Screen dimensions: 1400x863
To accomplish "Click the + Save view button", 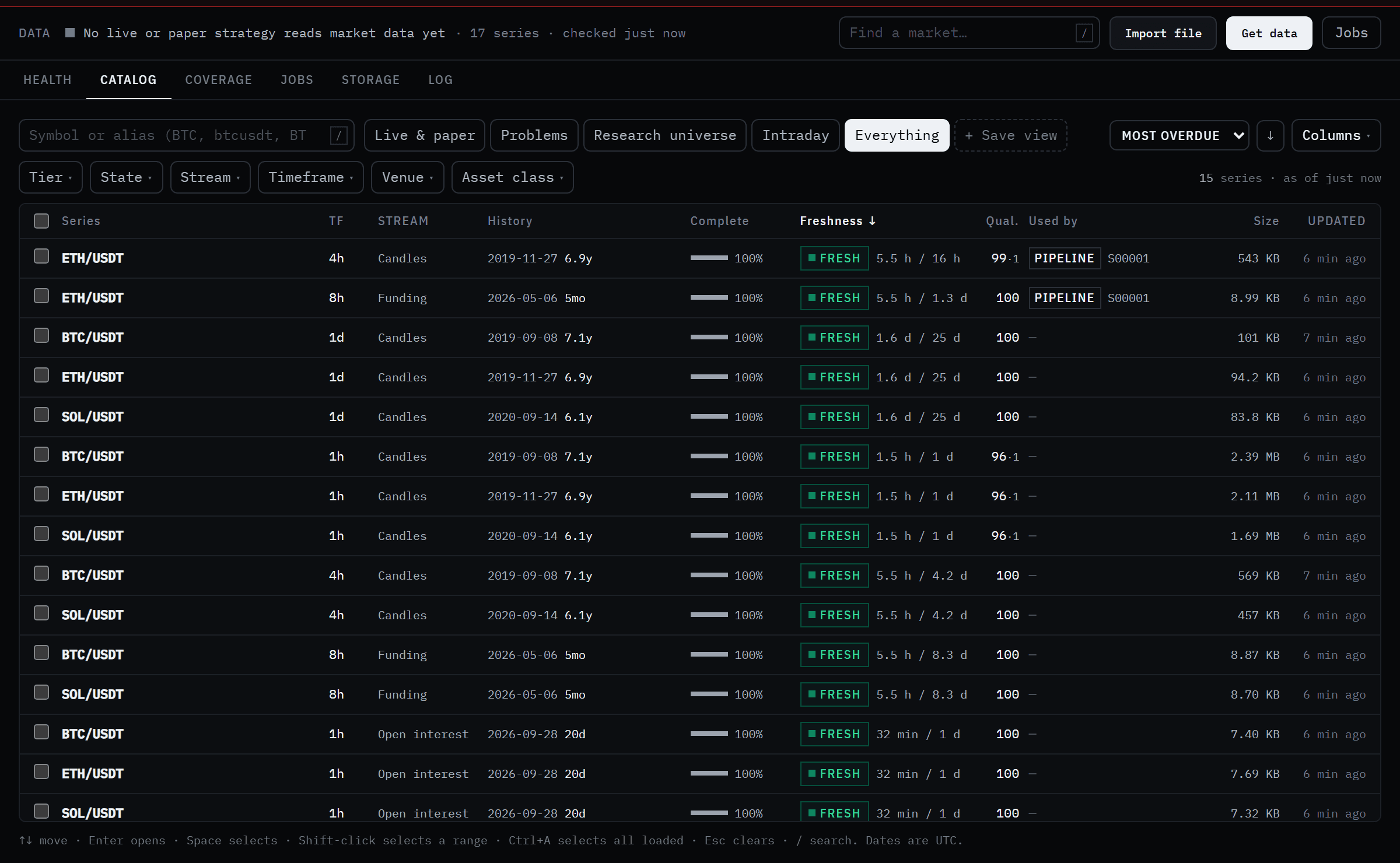I will pos(1011,135).
